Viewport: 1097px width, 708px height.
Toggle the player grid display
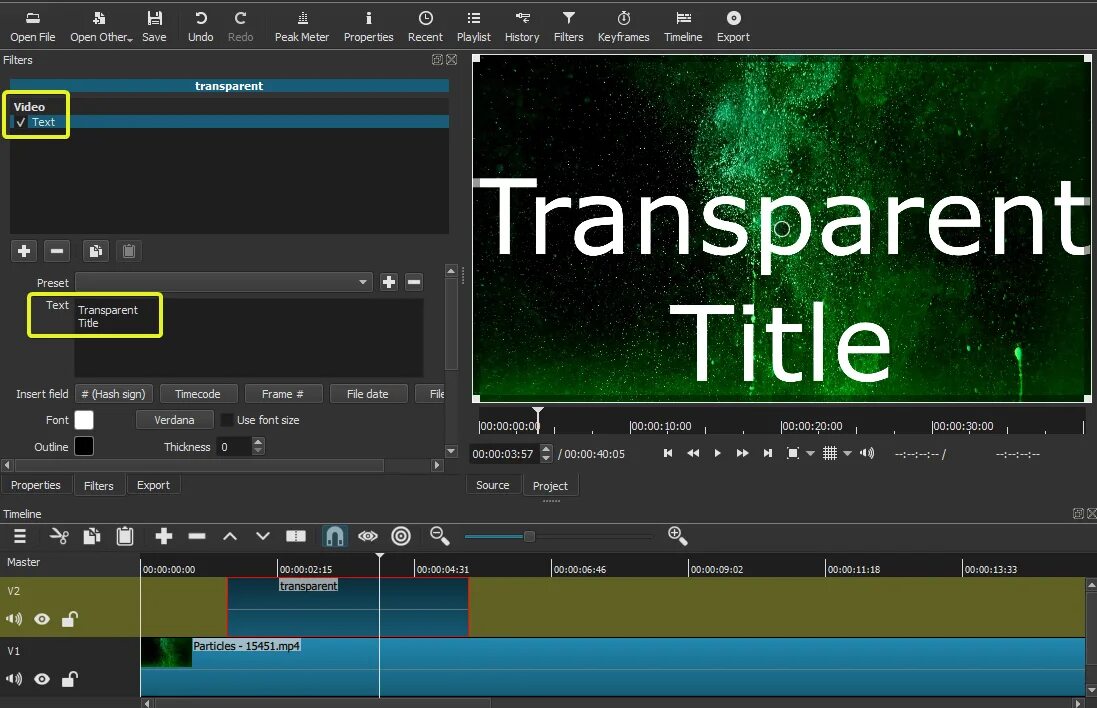(x=830, y=453)
